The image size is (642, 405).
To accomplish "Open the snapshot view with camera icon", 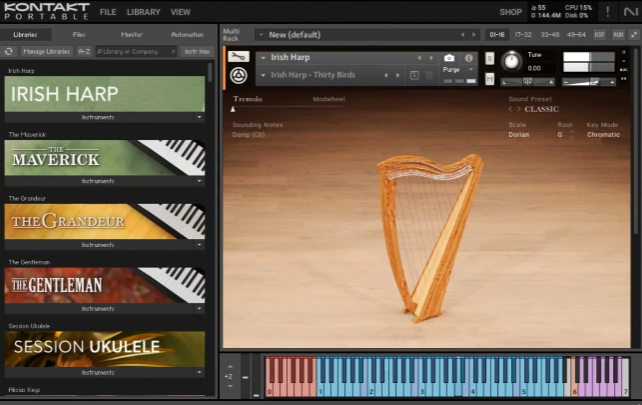I will [449, 58].
